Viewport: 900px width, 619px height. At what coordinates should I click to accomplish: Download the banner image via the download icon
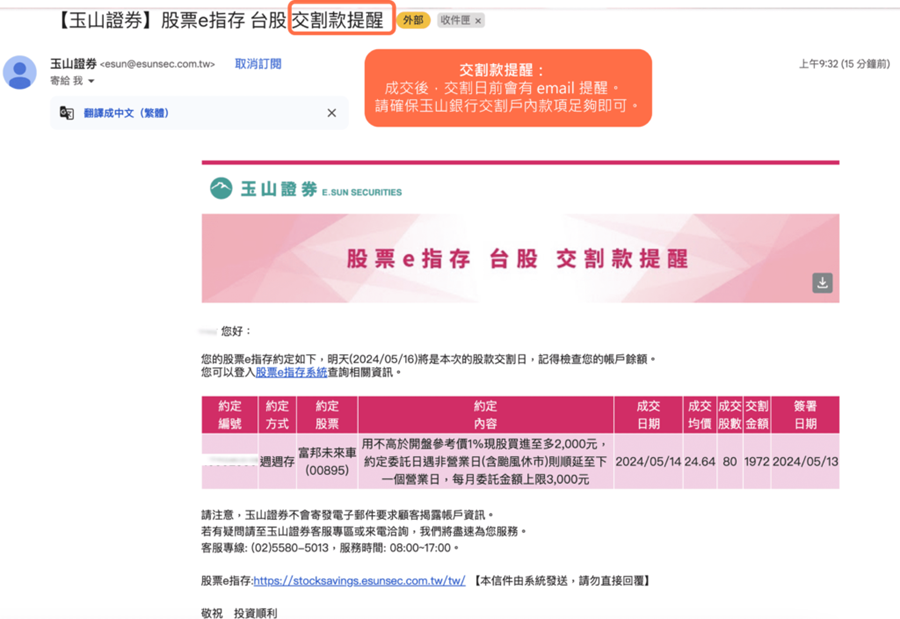tap(822, 283)
